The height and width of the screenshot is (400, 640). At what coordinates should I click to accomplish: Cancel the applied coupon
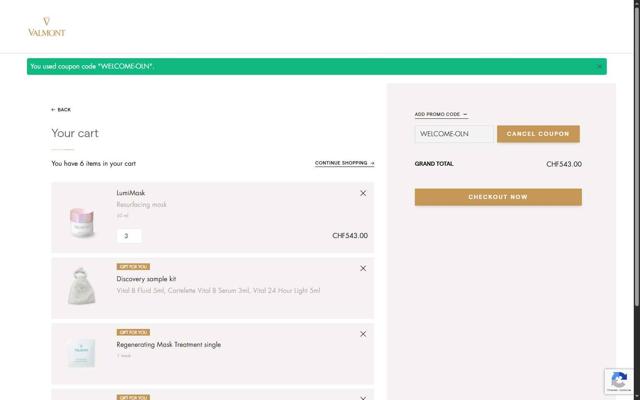tap(538, 134)
